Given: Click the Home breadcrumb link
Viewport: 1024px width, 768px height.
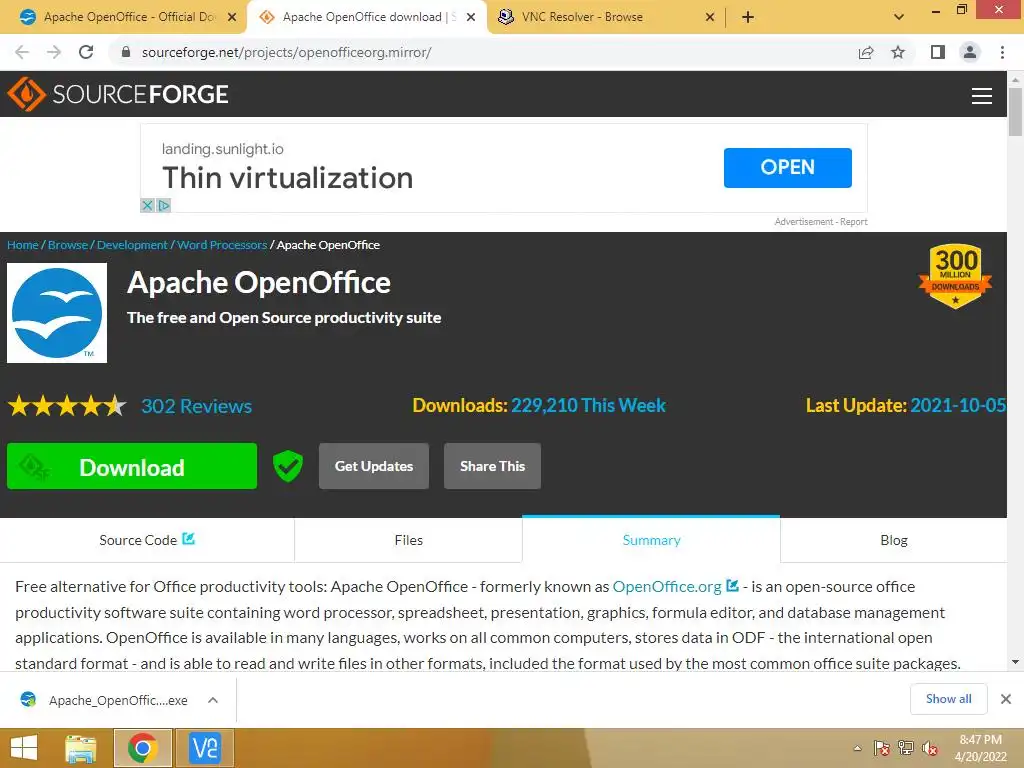Looking at the screenshot, I should pyautogui.click(x=23, y=245).
